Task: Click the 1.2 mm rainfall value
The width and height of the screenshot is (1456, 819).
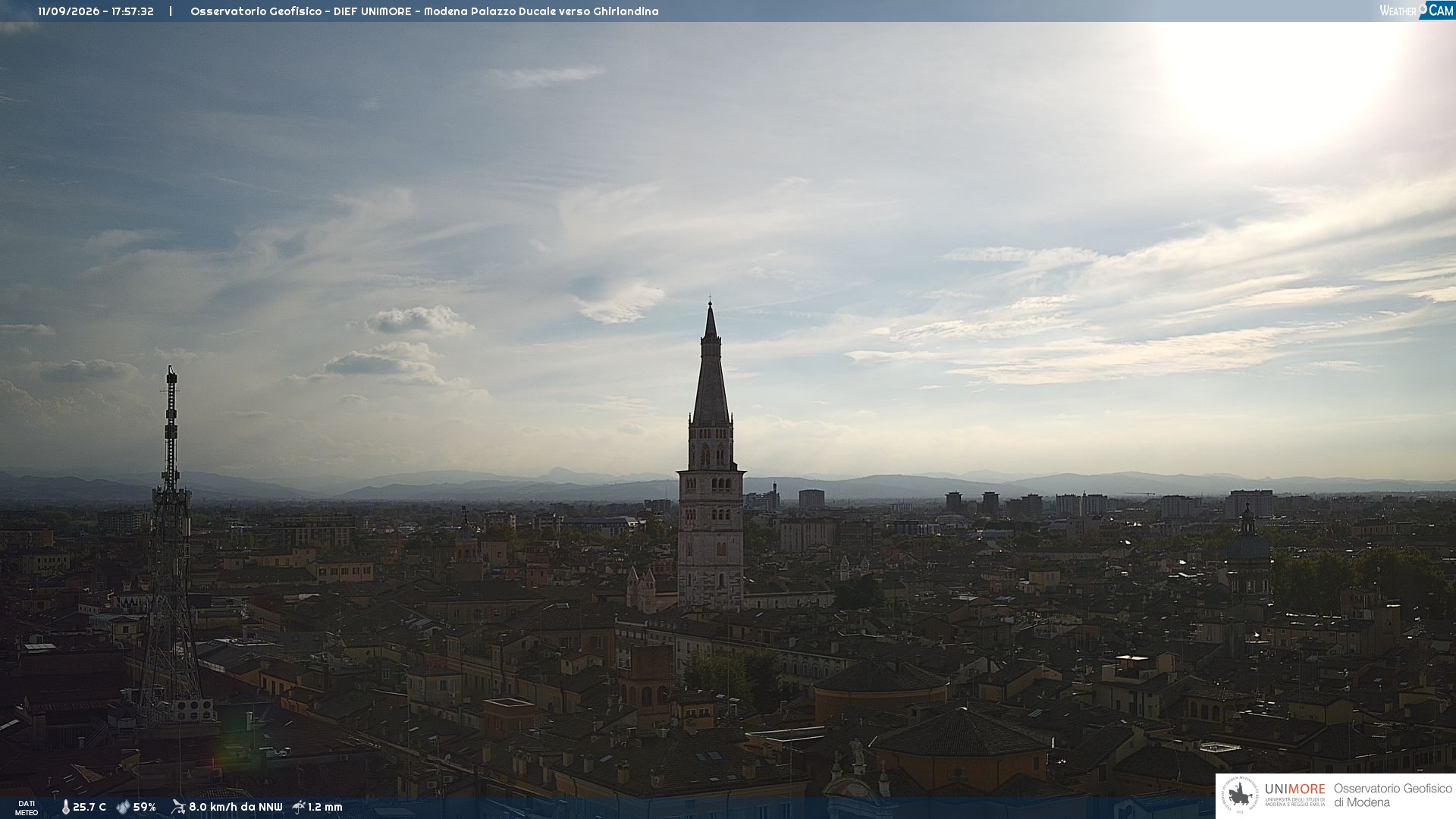Action: 325,808
